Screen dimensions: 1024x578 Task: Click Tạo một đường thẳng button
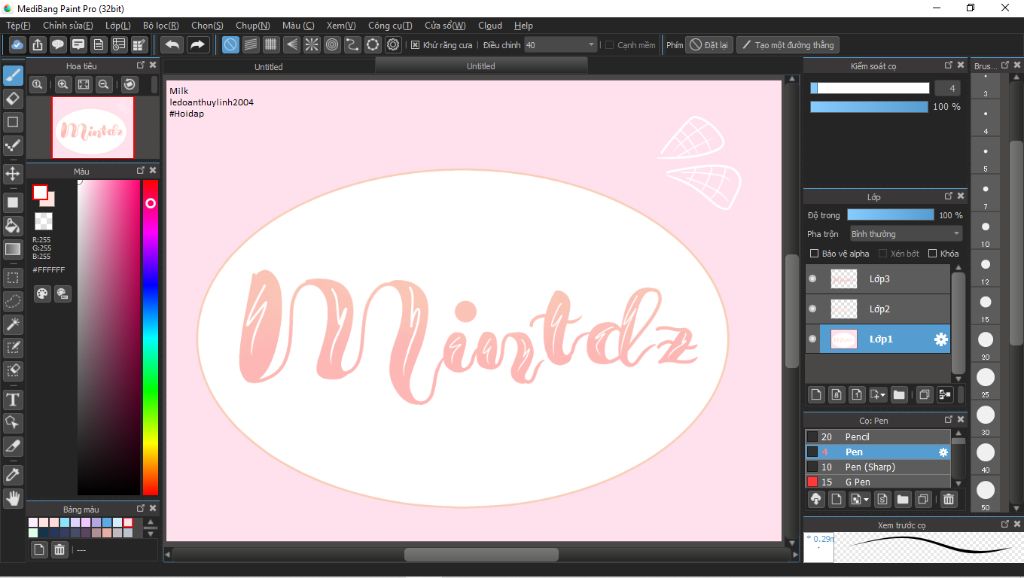788,45
